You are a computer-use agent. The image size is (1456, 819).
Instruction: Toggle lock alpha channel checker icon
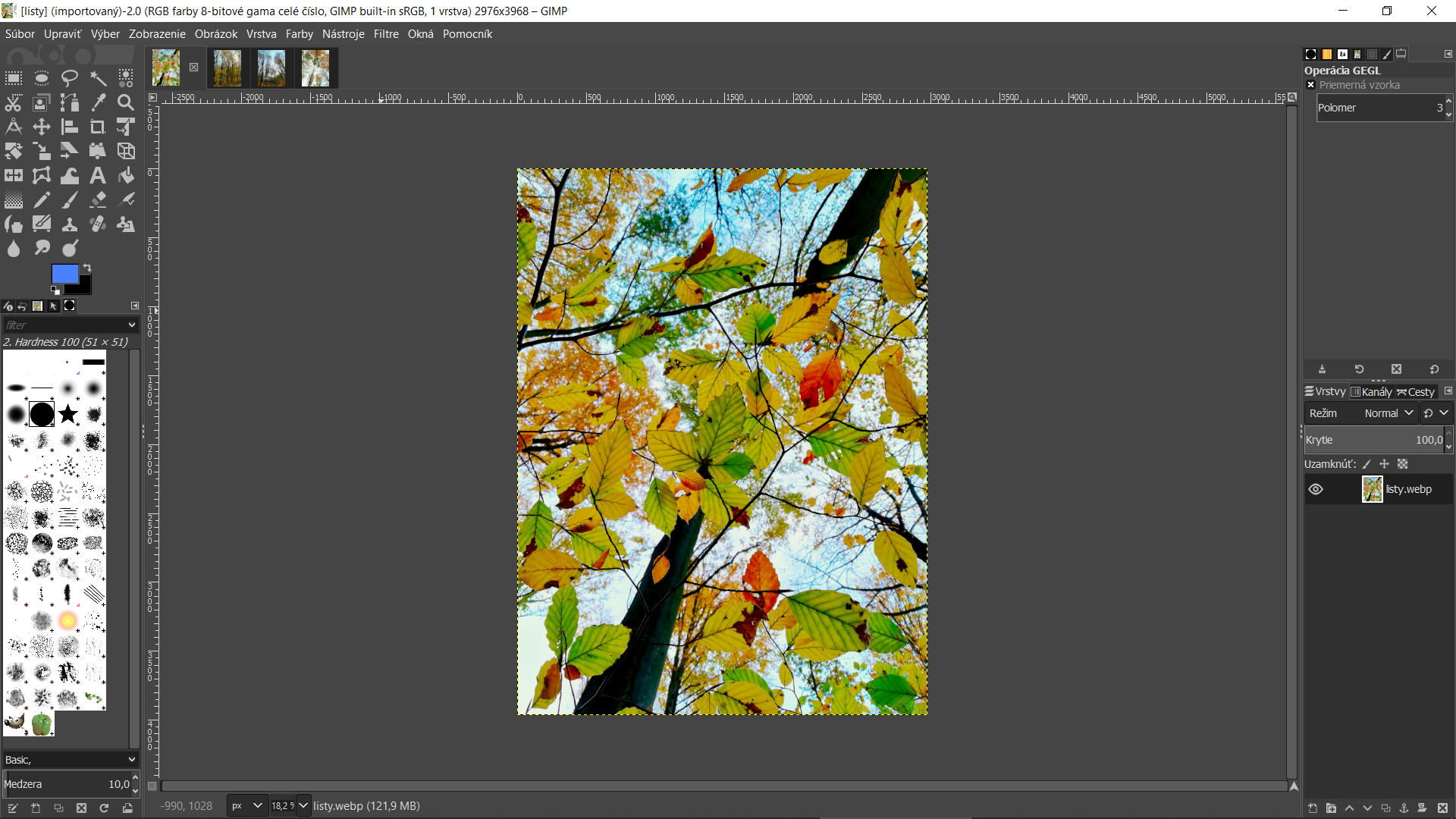click(x=1403, y=464)
